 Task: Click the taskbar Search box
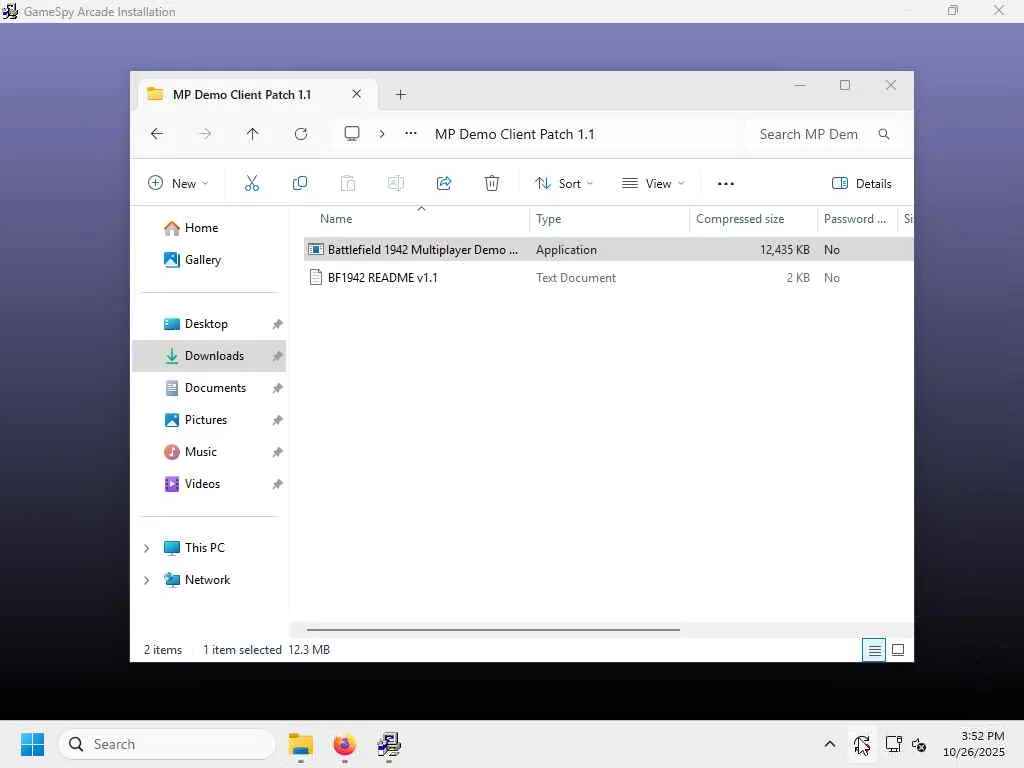[x=167, y=744]
